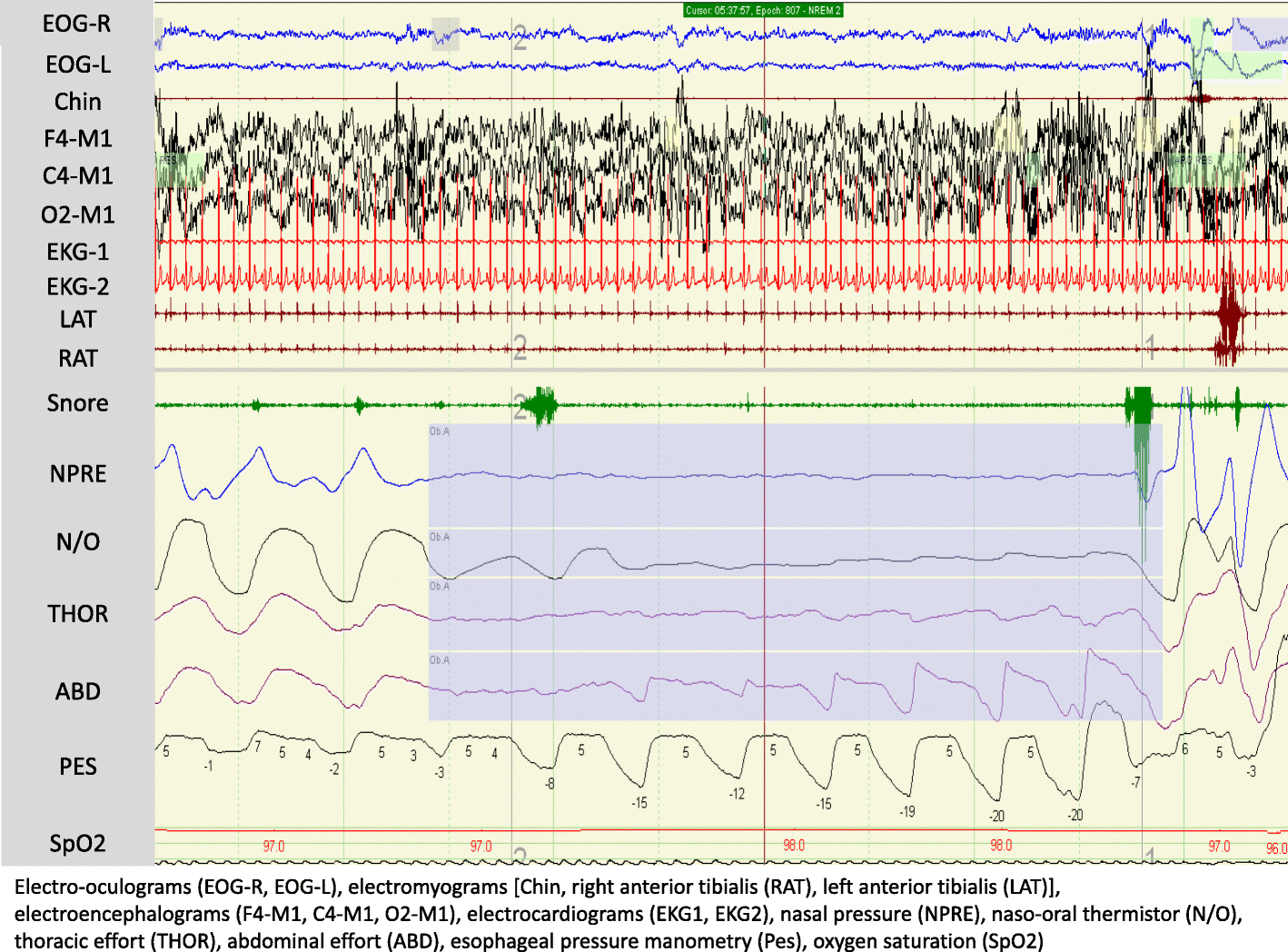Select the RAT leg EMG channel label
Screen dimensions: 1288x952
(78, 359)
